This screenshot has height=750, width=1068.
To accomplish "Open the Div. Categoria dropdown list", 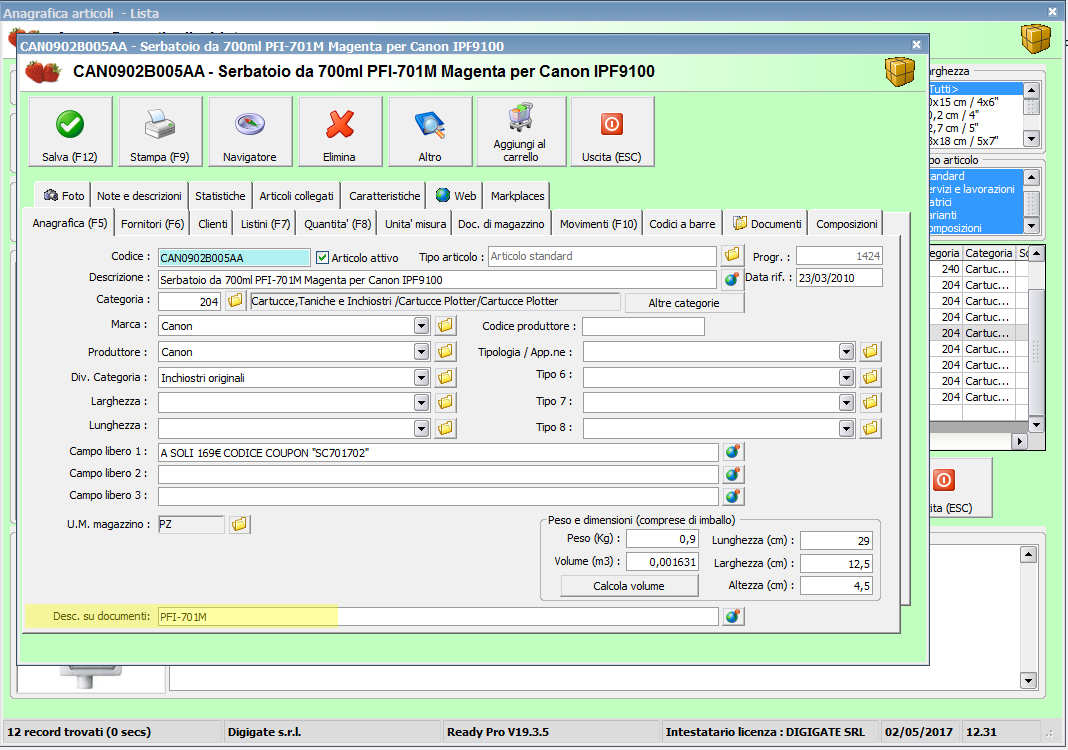I will pos(421,378).
